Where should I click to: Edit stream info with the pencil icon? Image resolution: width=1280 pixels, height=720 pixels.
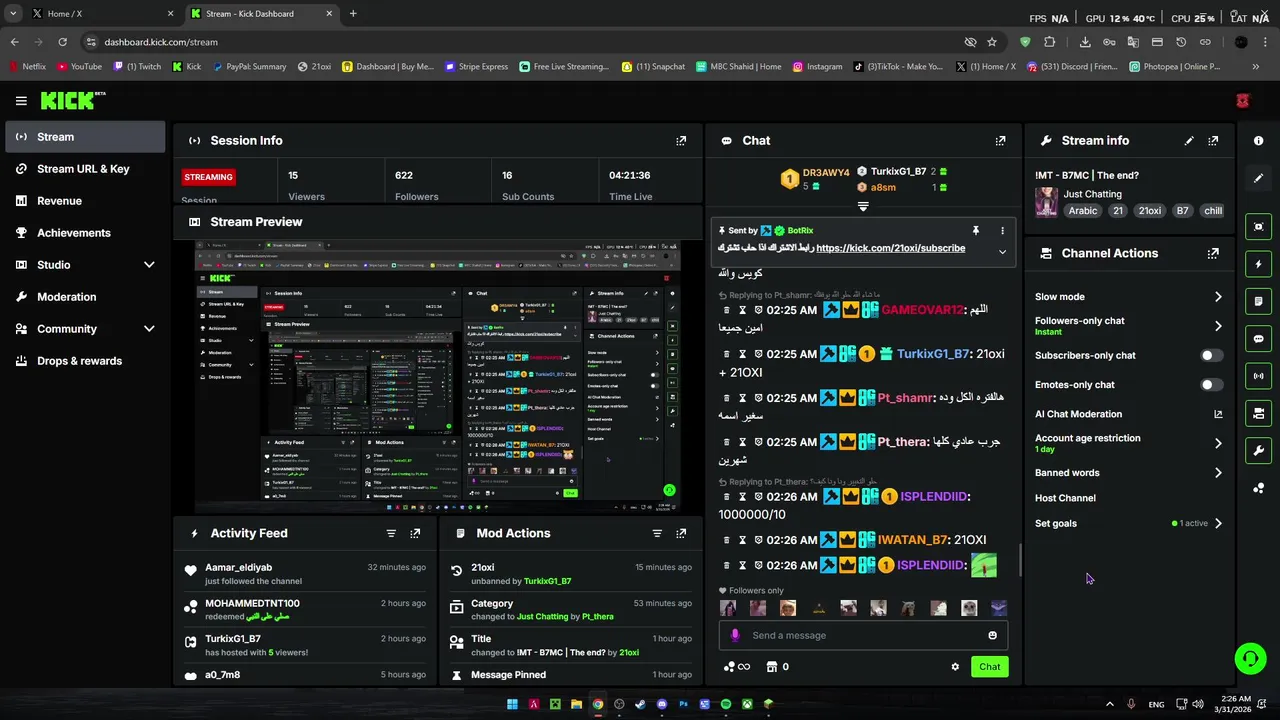[1189, 141]
